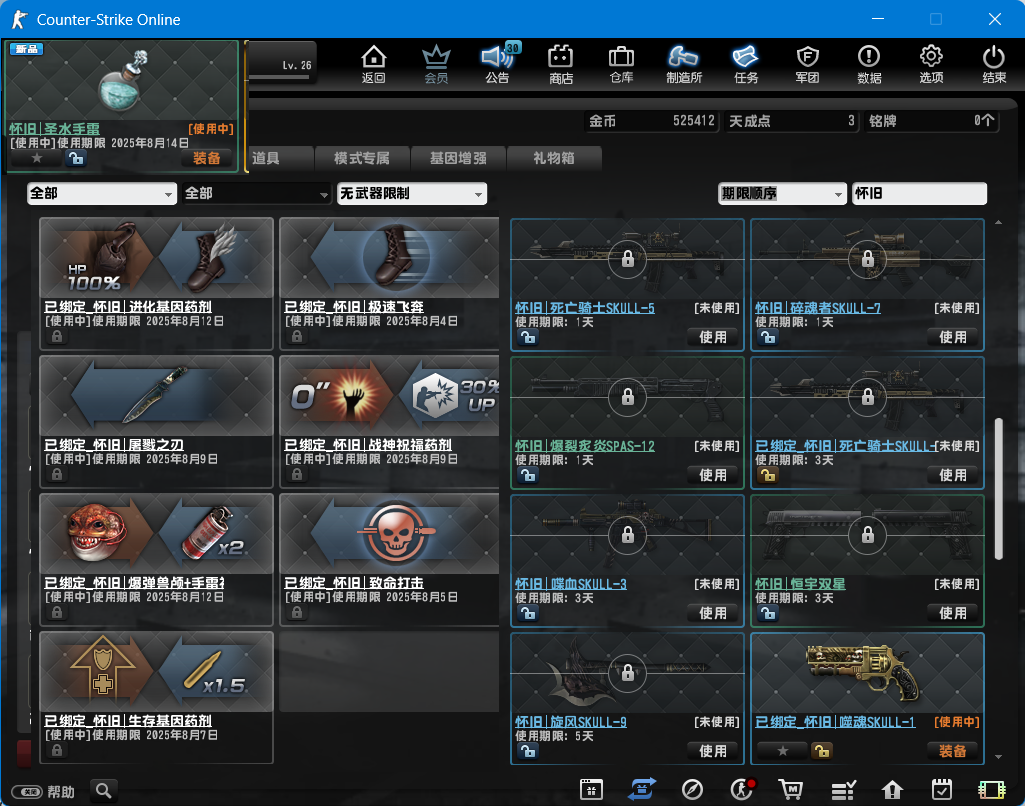Select the 战神祝福药剂 item card
The image size is (1025, 806).
coord(390,422)
